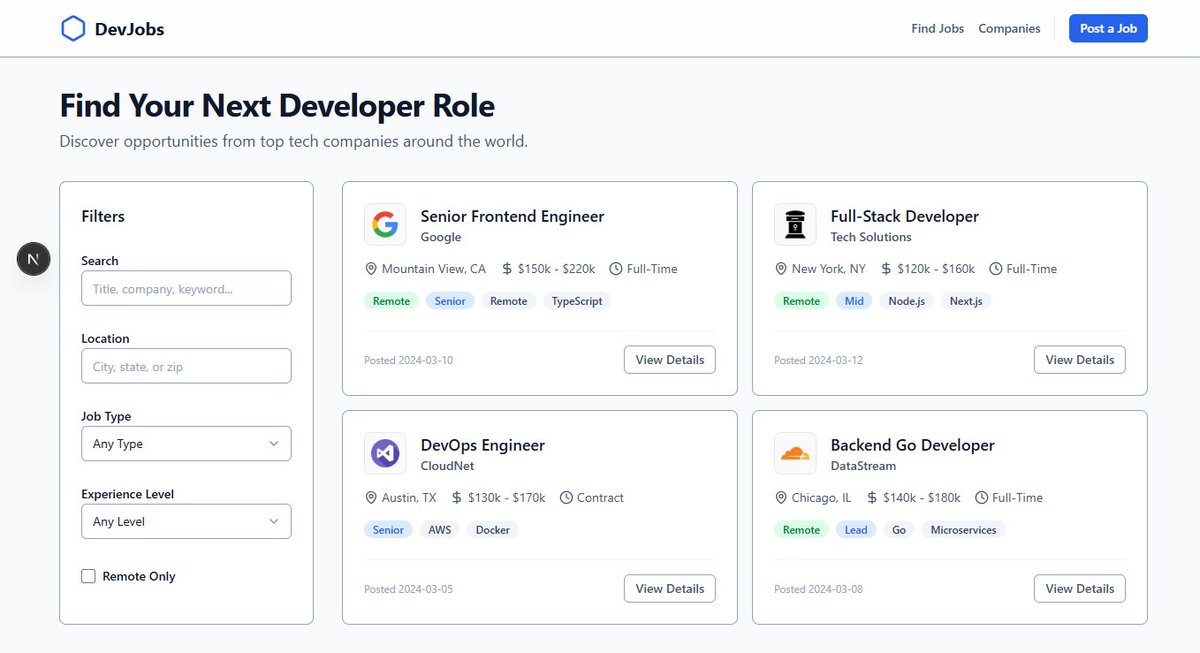Viewport: 1200px width, 653px height.
Task: Click the dollar icon beside $150k - $220k
Action: click(507, 269)
